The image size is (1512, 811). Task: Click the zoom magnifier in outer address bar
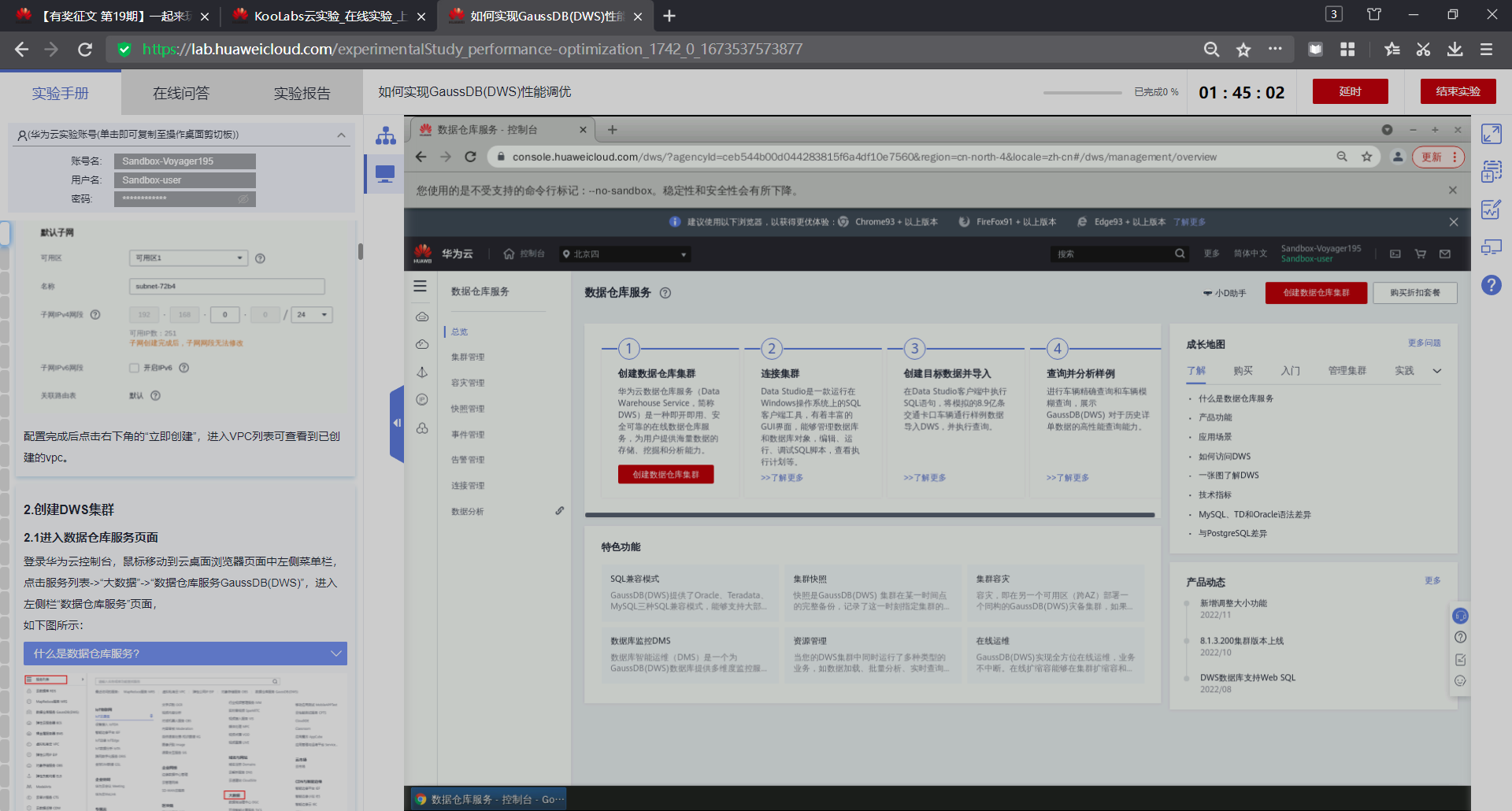[1211, 50]
